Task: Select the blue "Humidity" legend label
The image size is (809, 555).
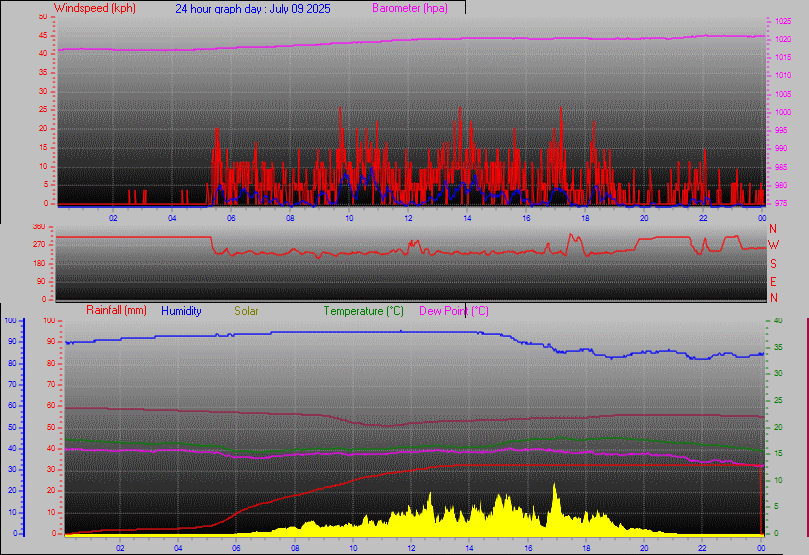Action: 181,311
